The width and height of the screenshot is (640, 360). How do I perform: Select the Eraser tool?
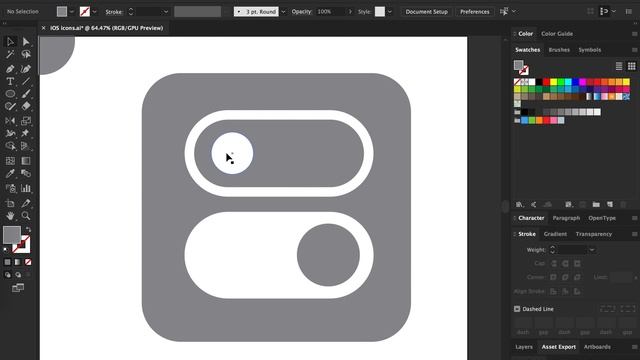click(x=26, y=107)
